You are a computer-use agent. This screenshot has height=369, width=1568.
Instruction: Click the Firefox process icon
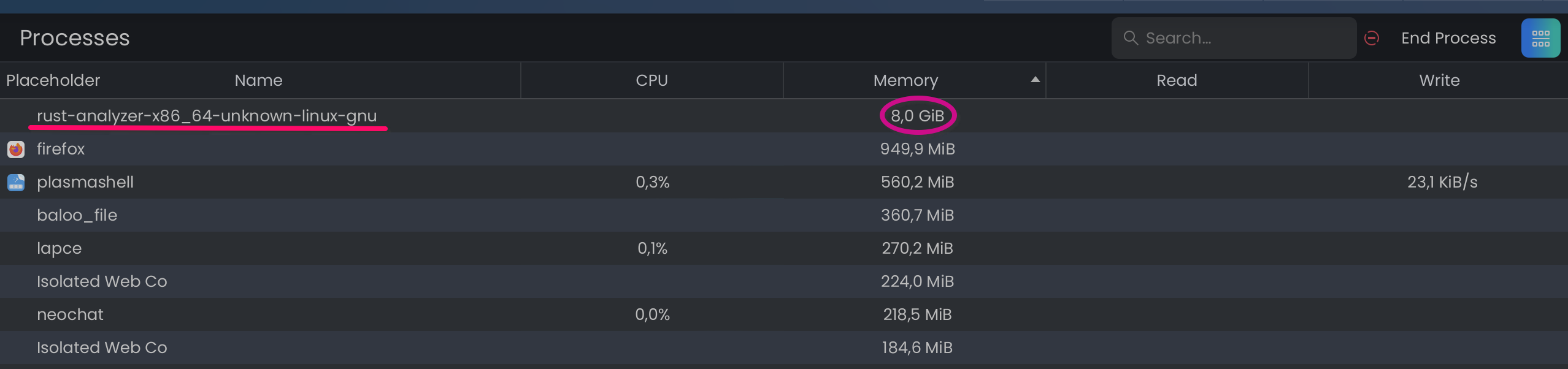pos(16,149)
